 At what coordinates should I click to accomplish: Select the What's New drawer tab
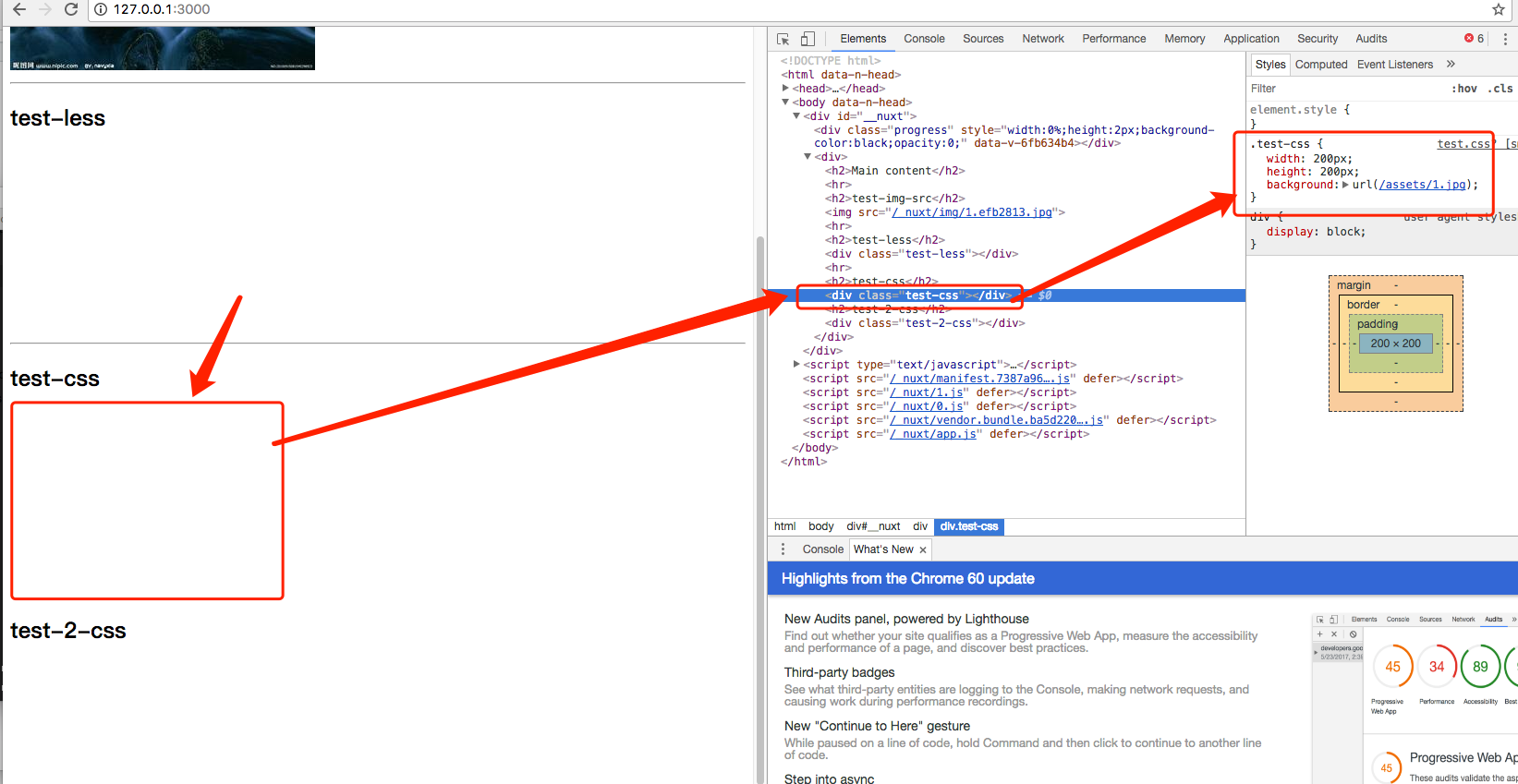pos(883,549)
